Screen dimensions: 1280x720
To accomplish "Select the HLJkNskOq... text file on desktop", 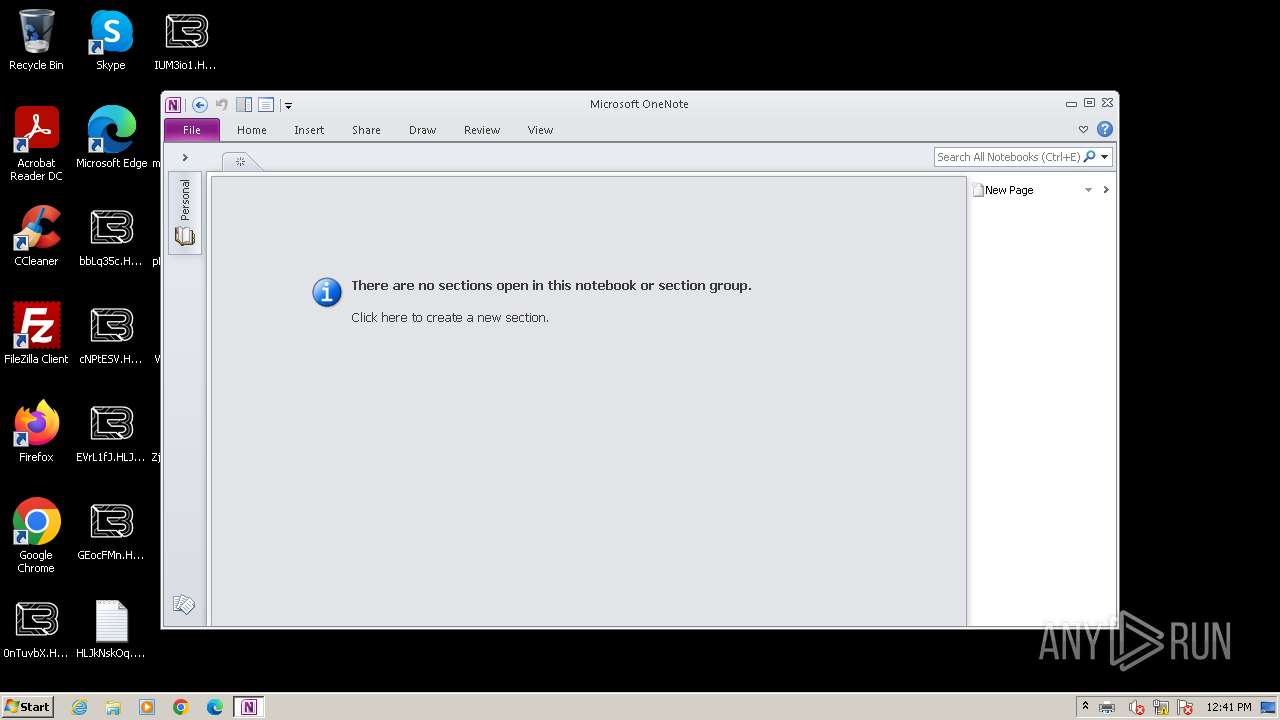I will 111,629.
